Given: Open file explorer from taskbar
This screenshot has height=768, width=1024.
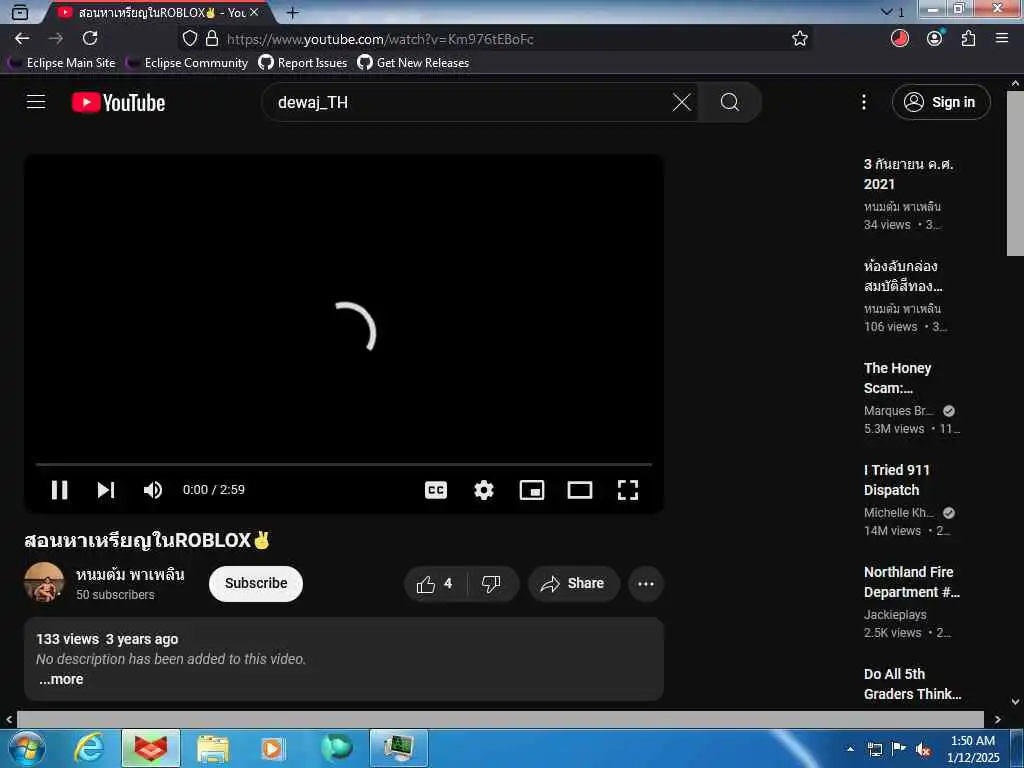Looking at the screenshot, I should (213, 748).
